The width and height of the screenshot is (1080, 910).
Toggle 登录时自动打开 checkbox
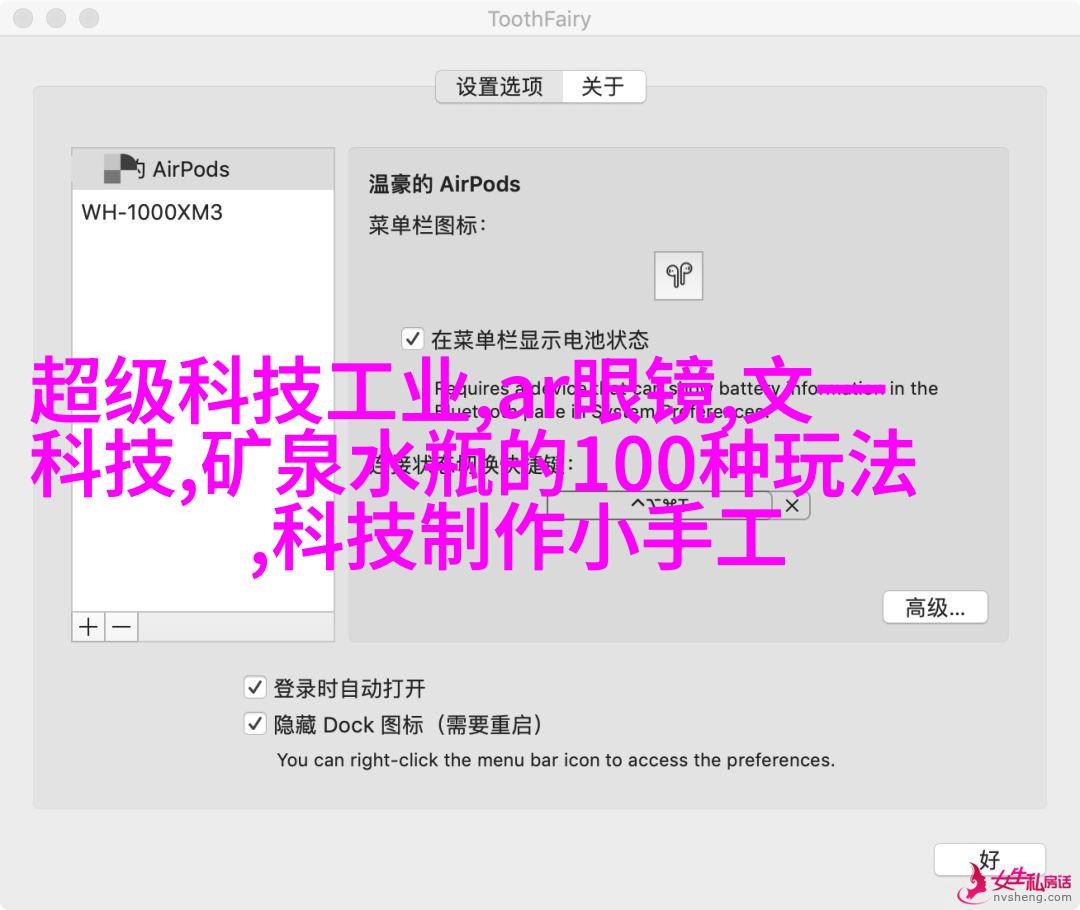click(x=255, y=687)
